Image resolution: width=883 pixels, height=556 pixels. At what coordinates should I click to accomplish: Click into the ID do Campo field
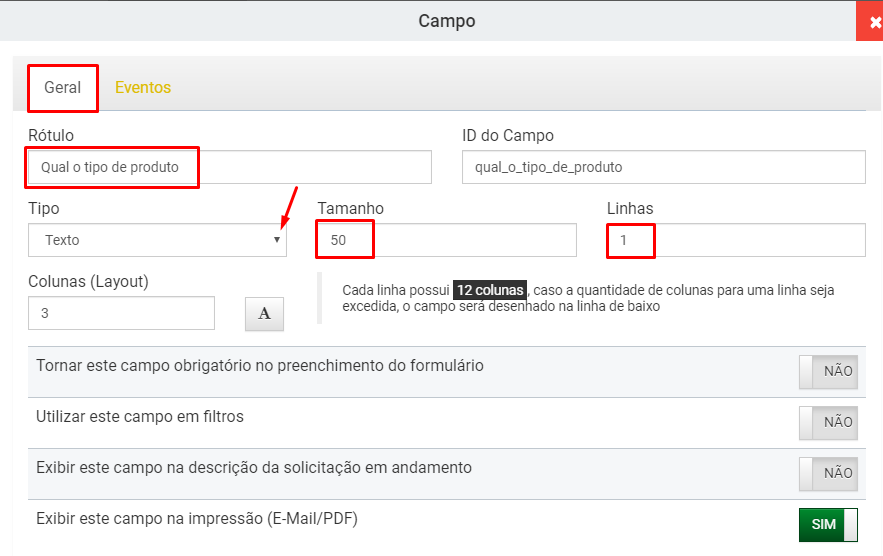663,167
